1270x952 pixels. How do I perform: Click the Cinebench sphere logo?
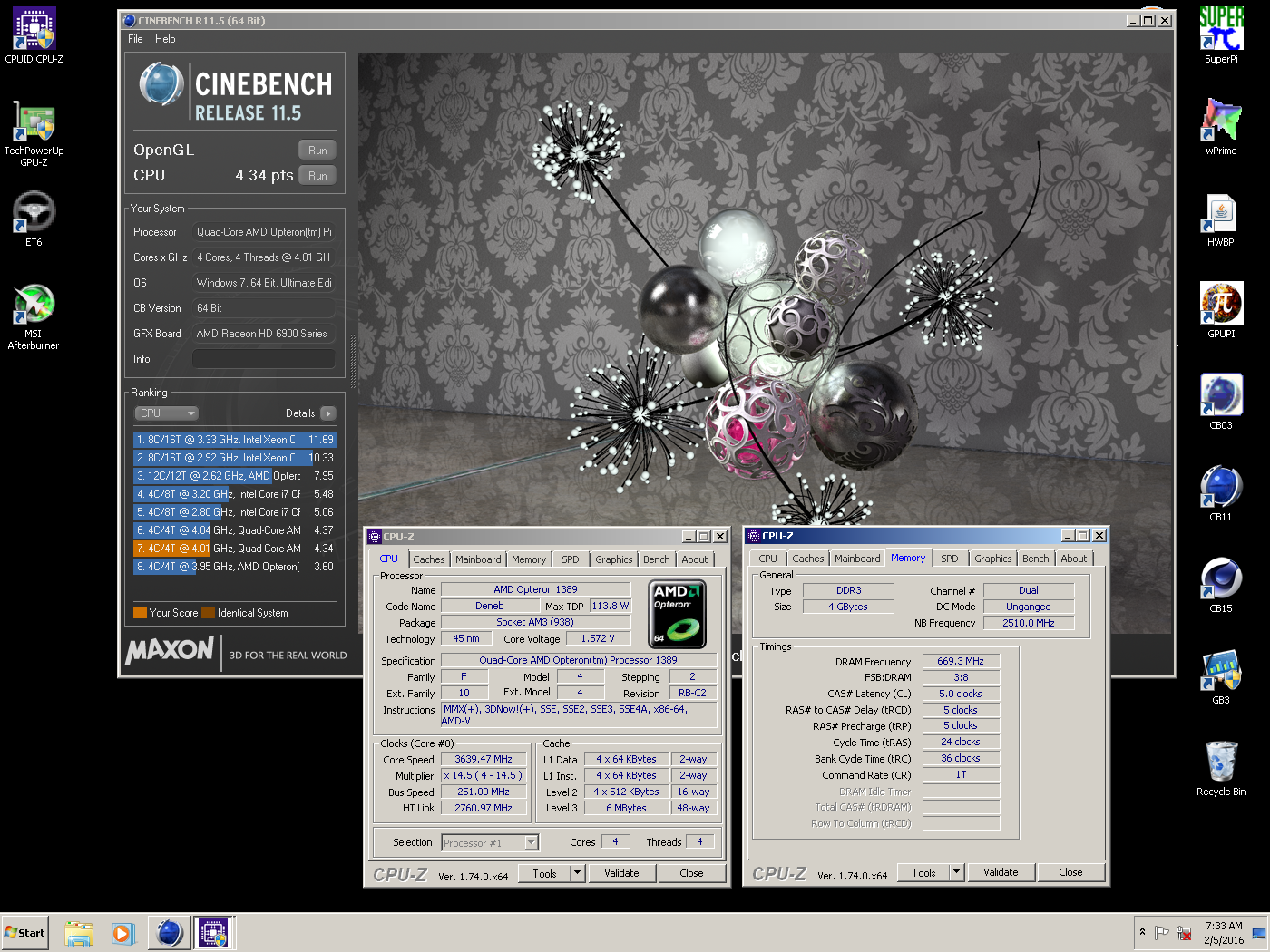click(x=161, y=85)
